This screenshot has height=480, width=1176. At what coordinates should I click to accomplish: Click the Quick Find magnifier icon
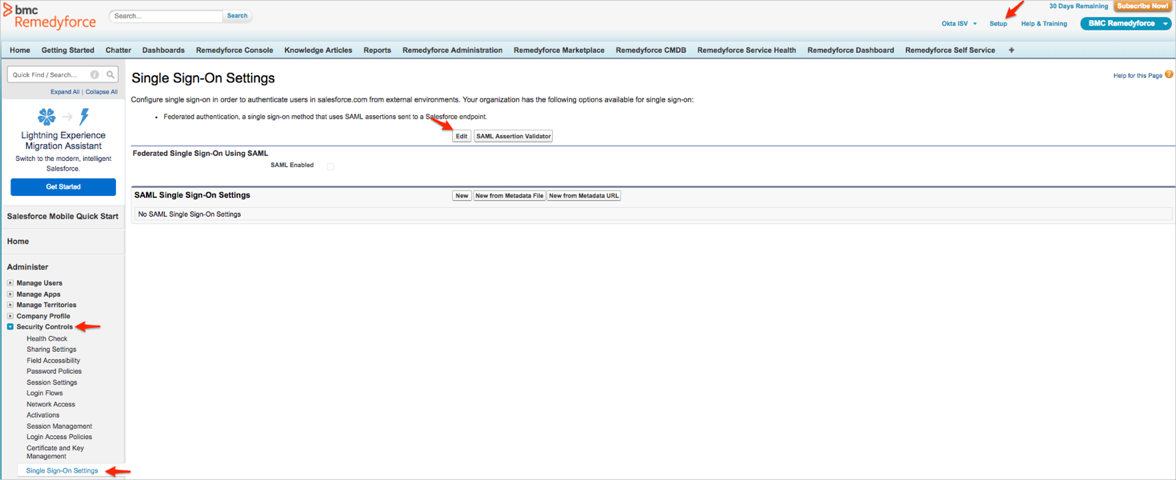pyautogui.click(x=110, y=75)
